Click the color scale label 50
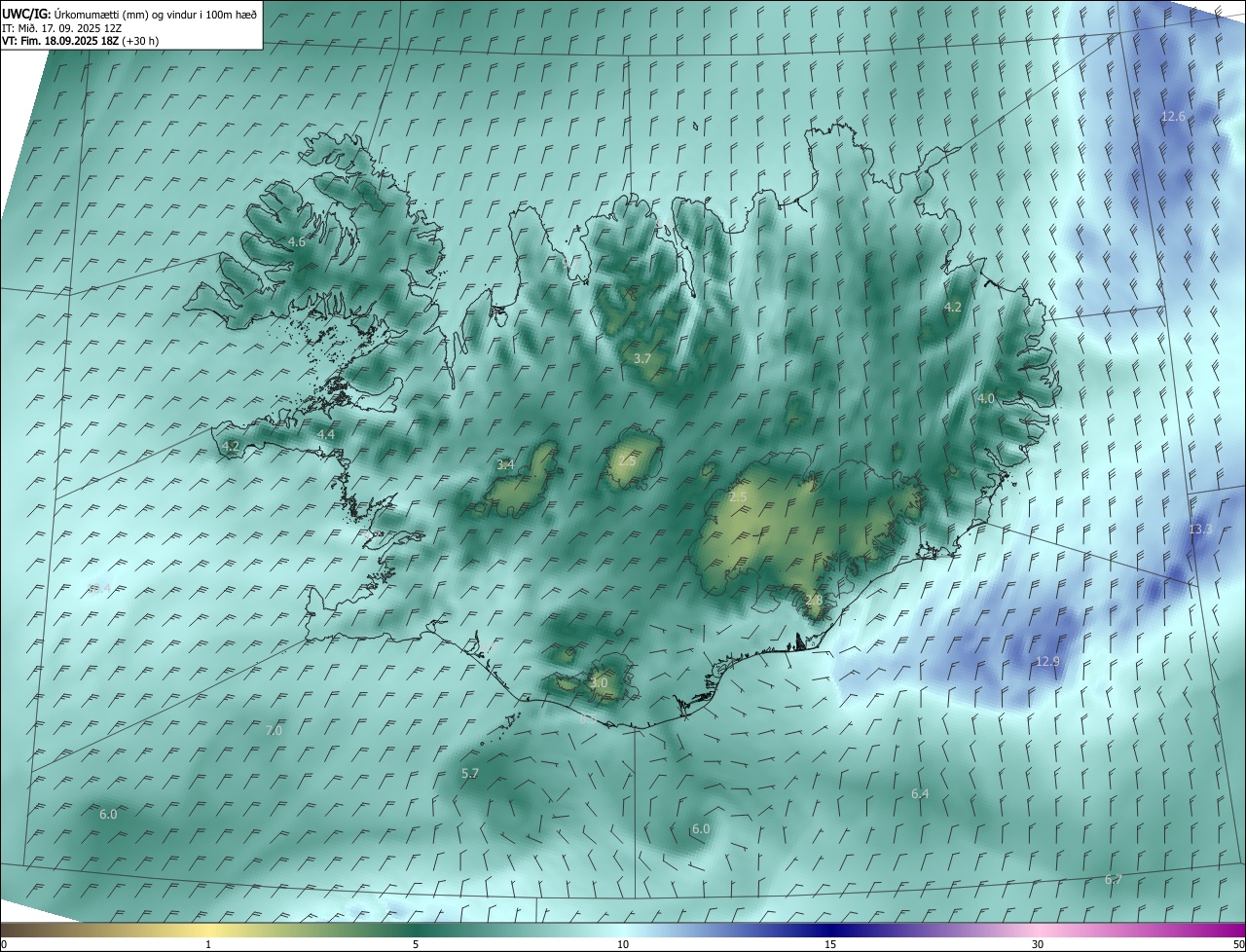This screenshot has width=1246, height=952. pyautogui.click(x=1238, y=945)
